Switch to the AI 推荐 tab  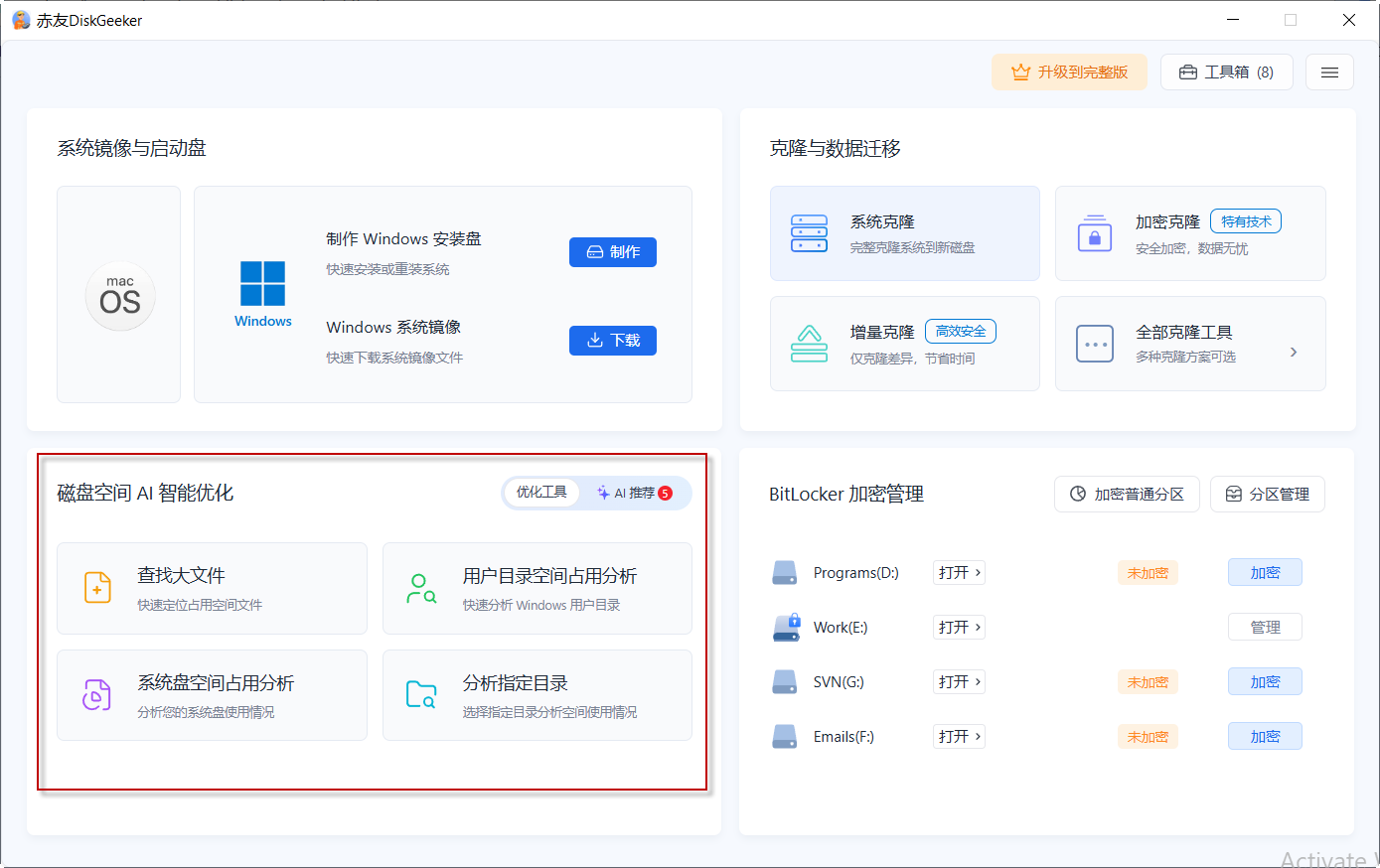[x=635, y=493]
